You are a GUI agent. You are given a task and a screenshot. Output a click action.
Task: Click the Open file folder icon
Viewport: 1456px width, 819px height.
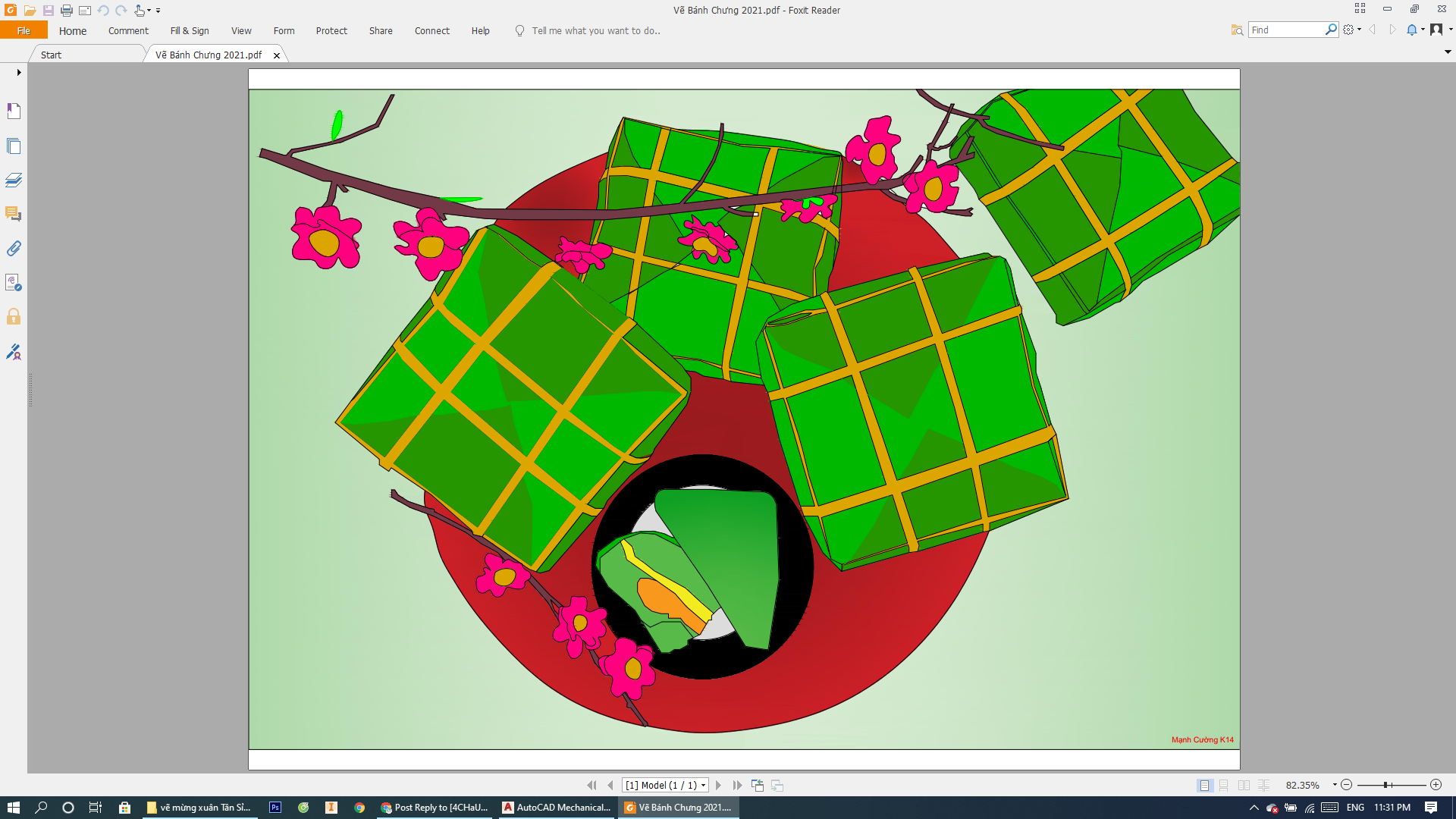pyautogui.click(x=30, y=11)
